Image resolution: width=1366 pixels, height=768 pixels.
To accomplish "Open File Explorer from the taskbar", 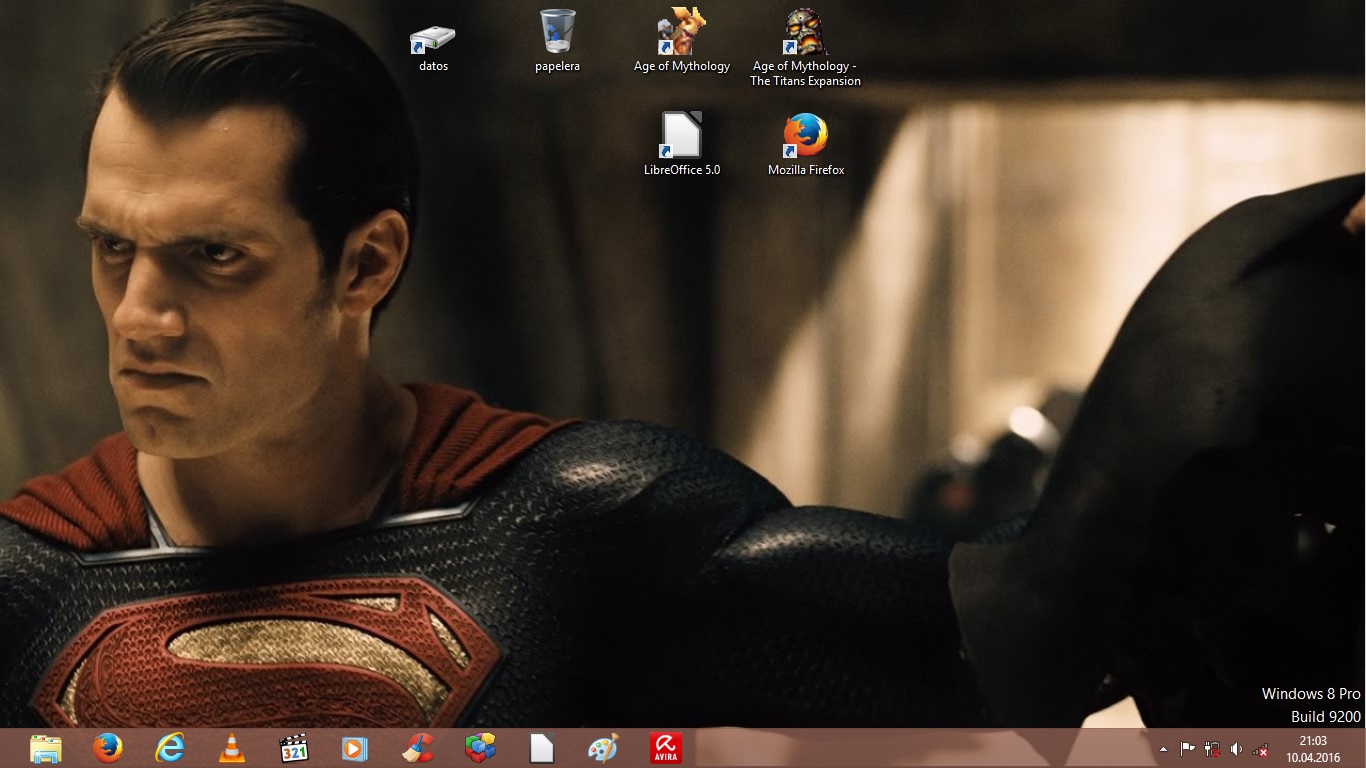I will (x=46, y=748).
